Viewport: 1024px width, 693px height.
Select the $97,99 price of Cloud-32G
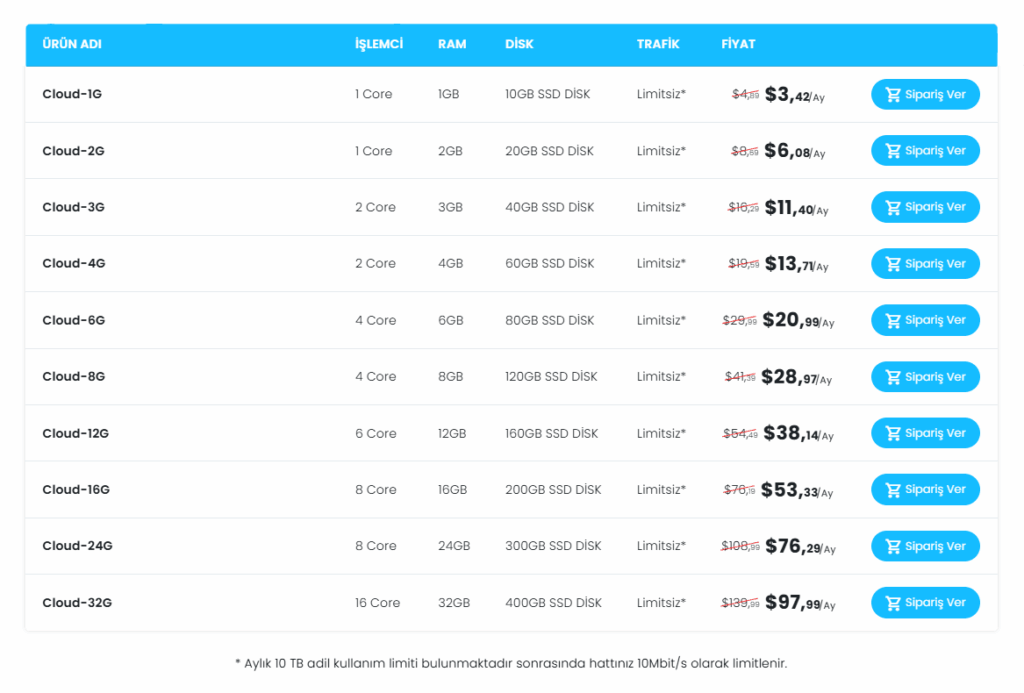(x=792, y=603)
